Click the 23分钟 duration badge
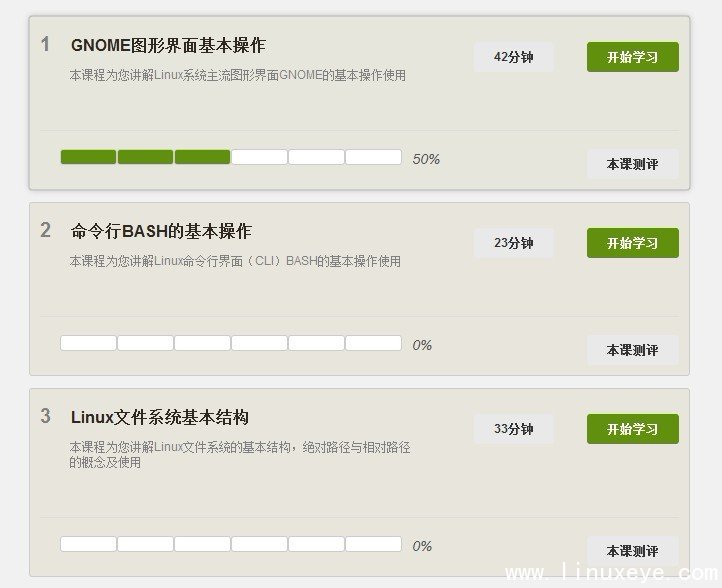 point(514,243)
